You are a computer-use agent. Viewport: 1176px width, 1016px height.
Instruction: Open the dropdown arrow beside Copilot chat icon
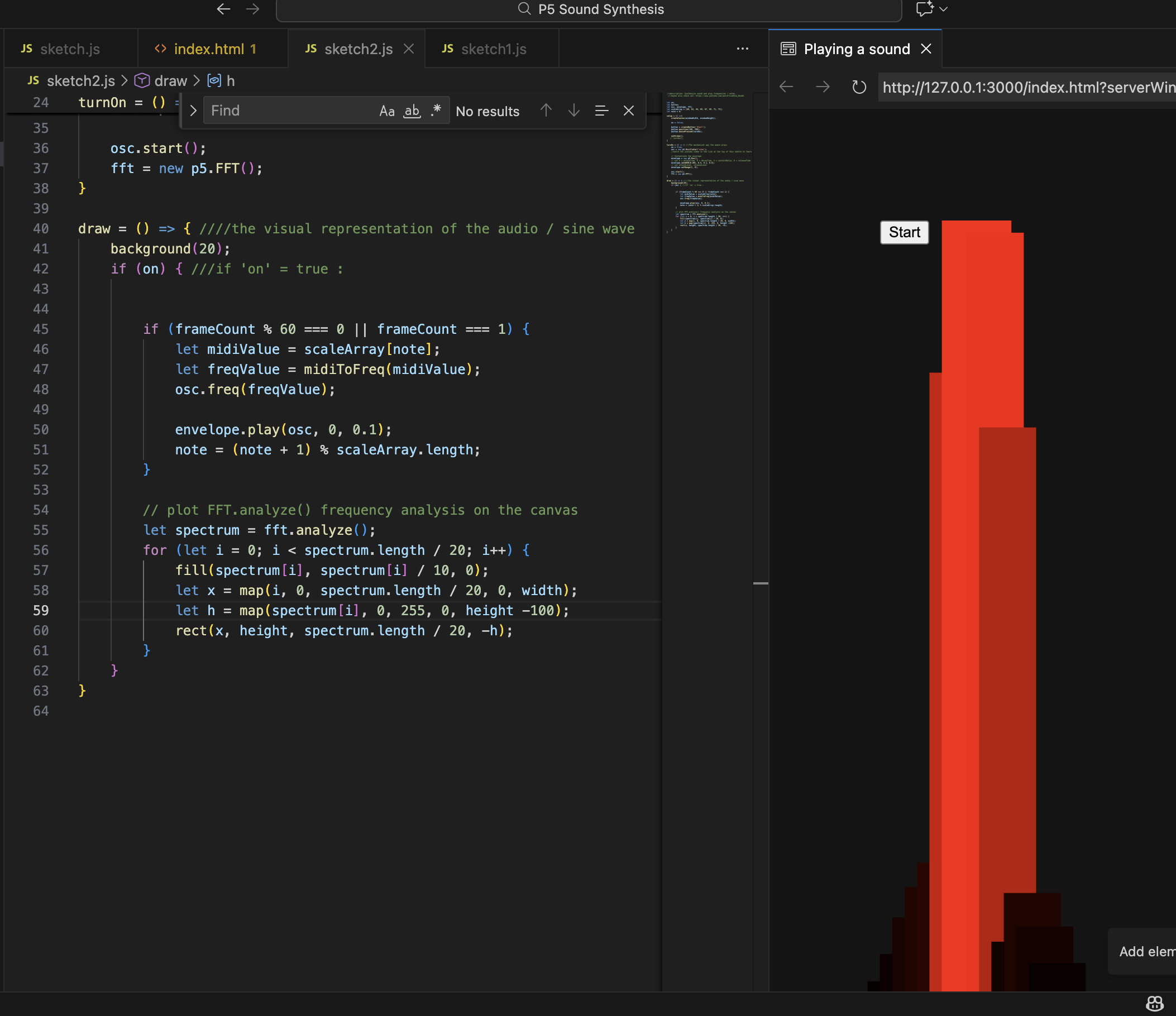(x=943, y=9)
